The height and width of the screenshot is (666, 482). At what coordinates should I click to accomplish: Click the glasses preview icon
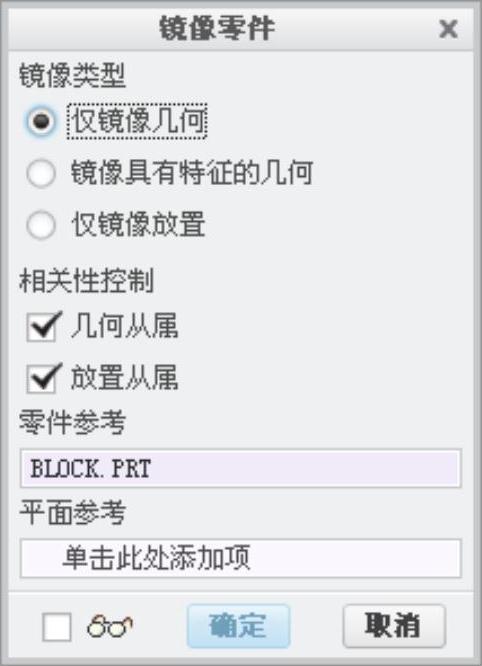click(x=110, y=626)
